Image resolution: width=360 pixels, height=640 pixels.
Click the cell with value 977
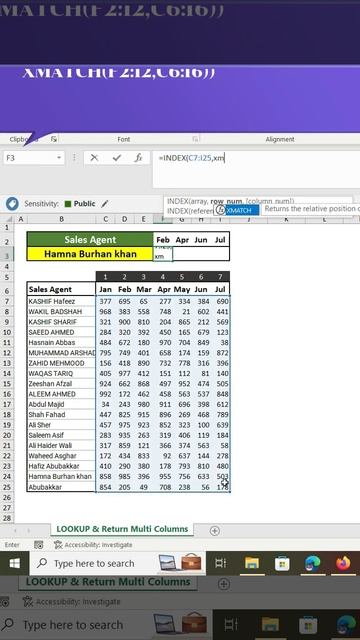(x=124, y=373)
